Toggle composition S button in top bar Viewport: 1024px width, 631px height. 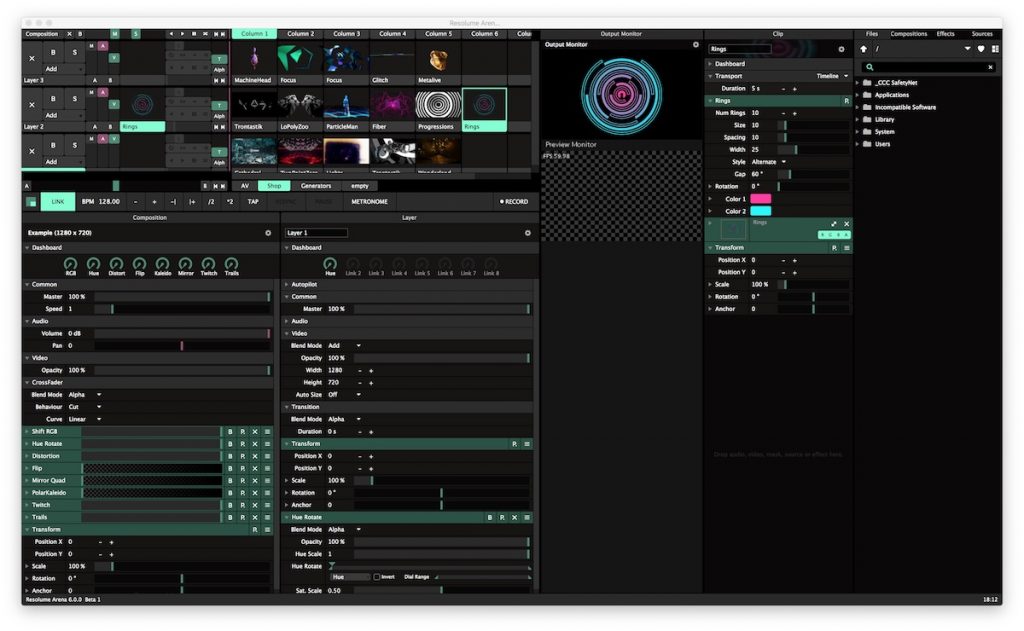pyautogui.click(x=136, y=34)
